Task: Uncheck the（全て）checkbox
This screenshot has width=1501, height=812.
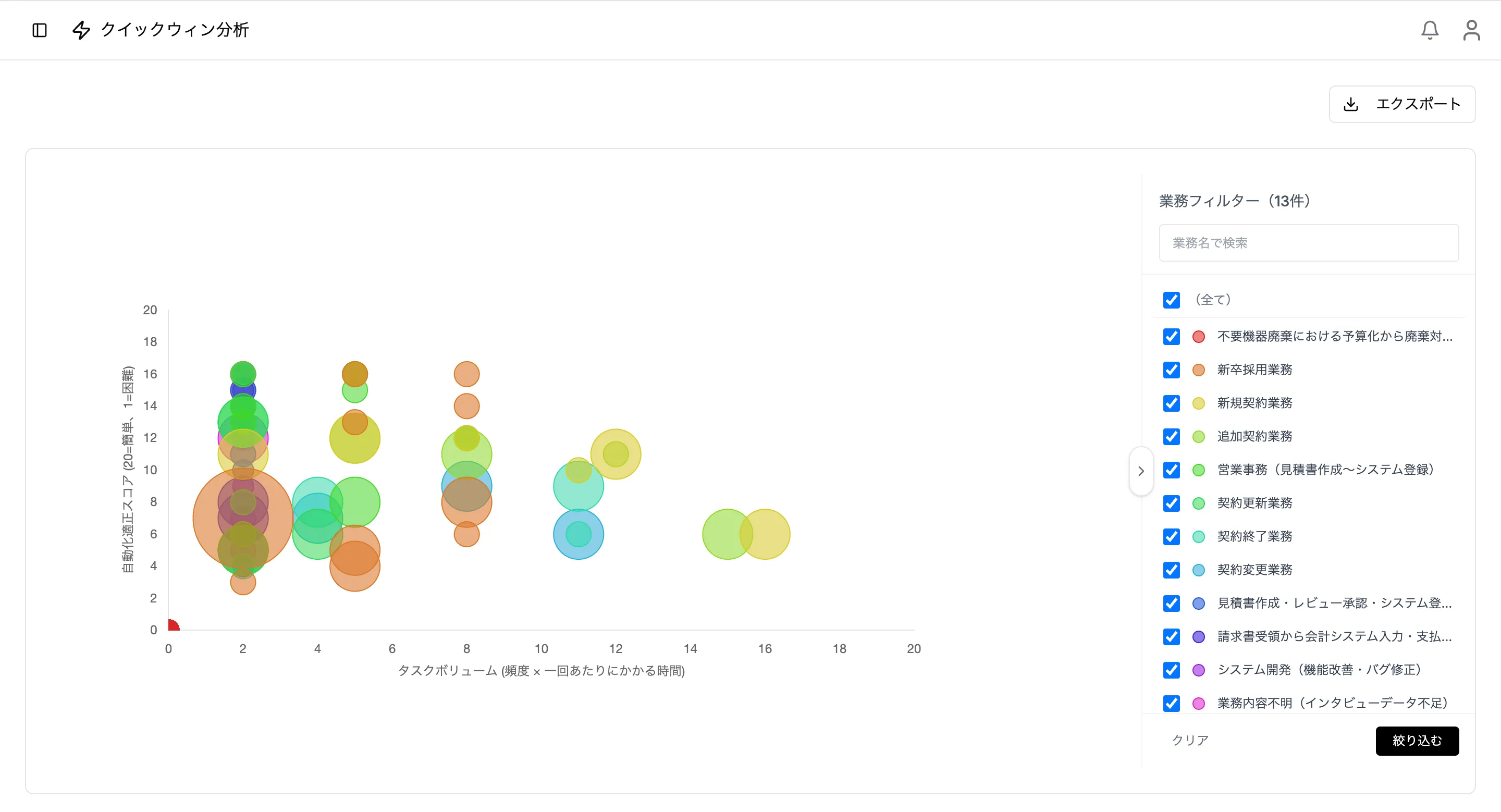Action: pos(1171,299)
